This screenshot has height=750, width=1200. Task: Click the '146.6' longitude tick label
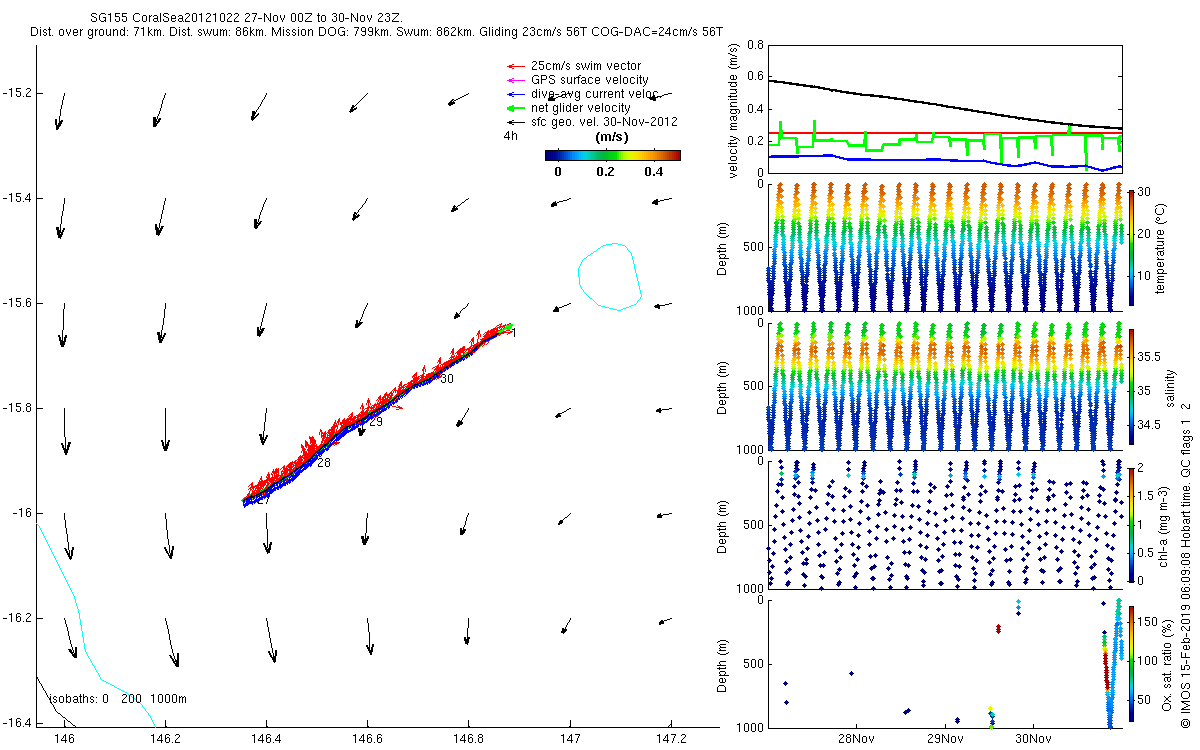(x=367, y=738)
